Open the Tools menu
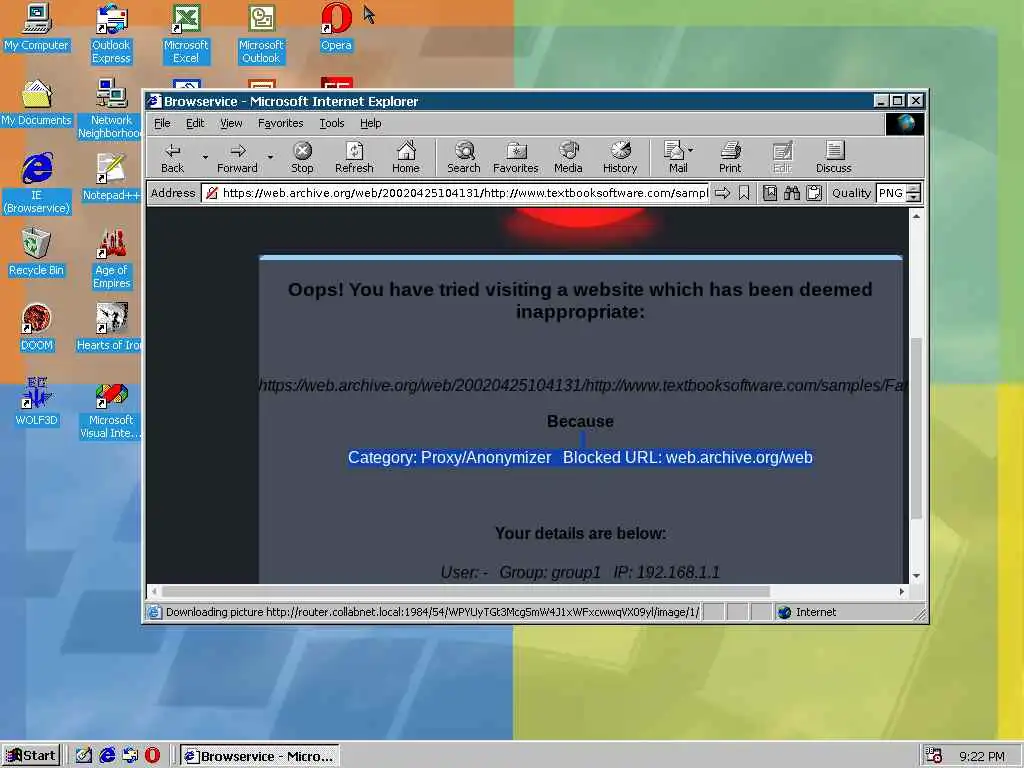This screenshot has height=768, width=1024. pos(332,123)
